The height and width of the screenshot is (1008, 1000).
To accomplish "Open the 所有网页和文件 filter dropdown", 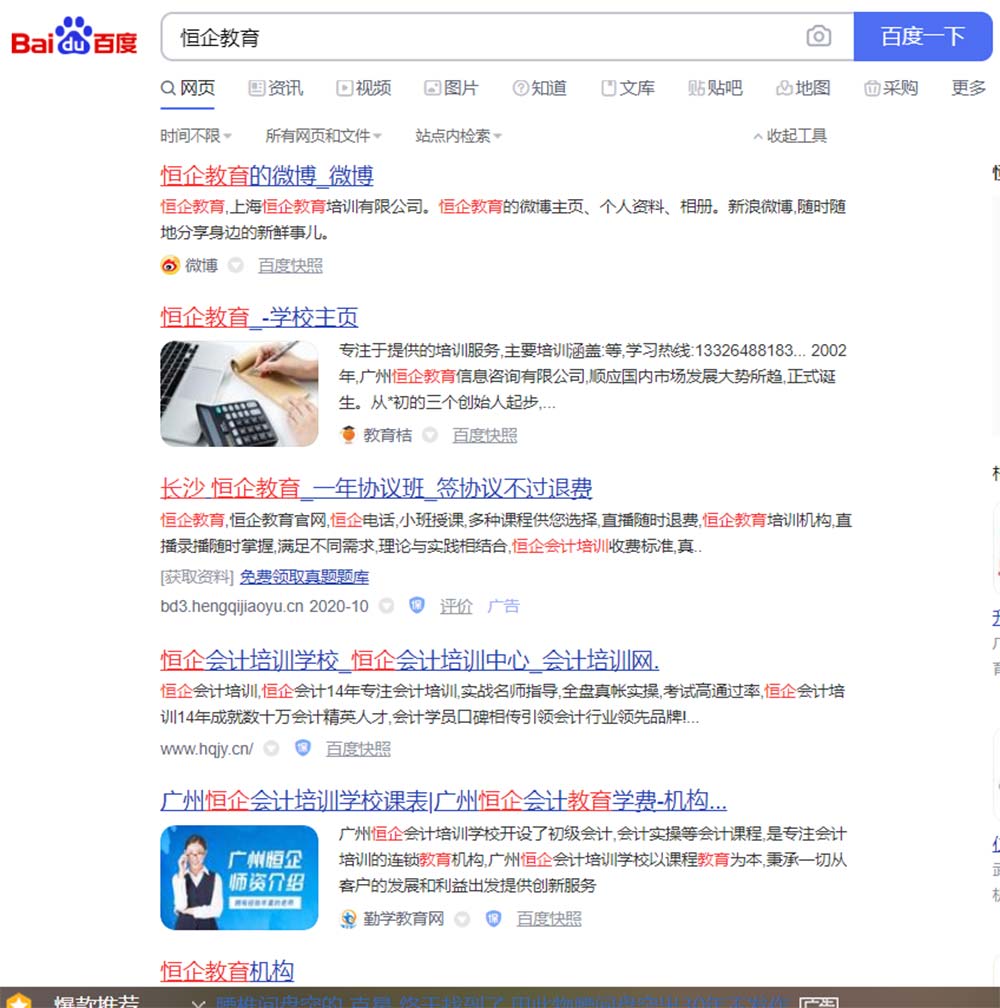I will click(x=324, y=136).
